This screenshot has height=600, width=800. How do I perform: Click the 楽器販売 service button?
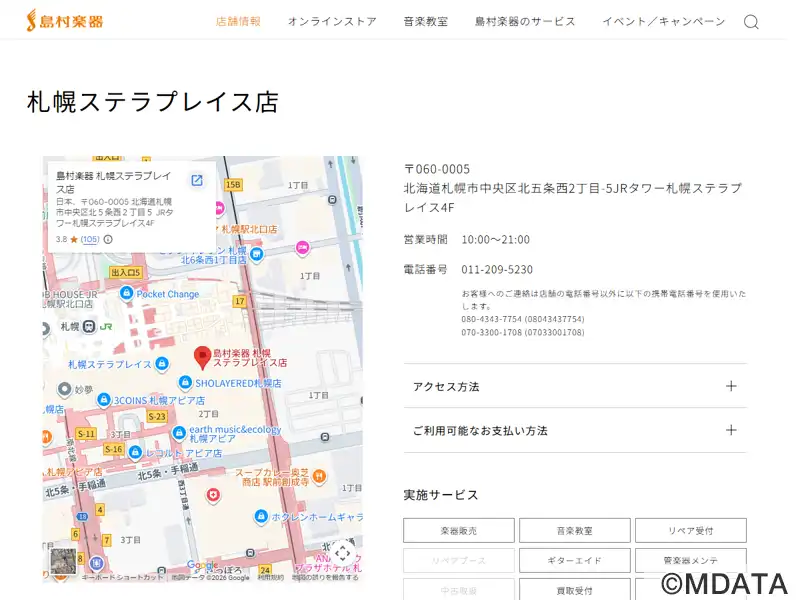pyautogui.click(x=459, y=531)
